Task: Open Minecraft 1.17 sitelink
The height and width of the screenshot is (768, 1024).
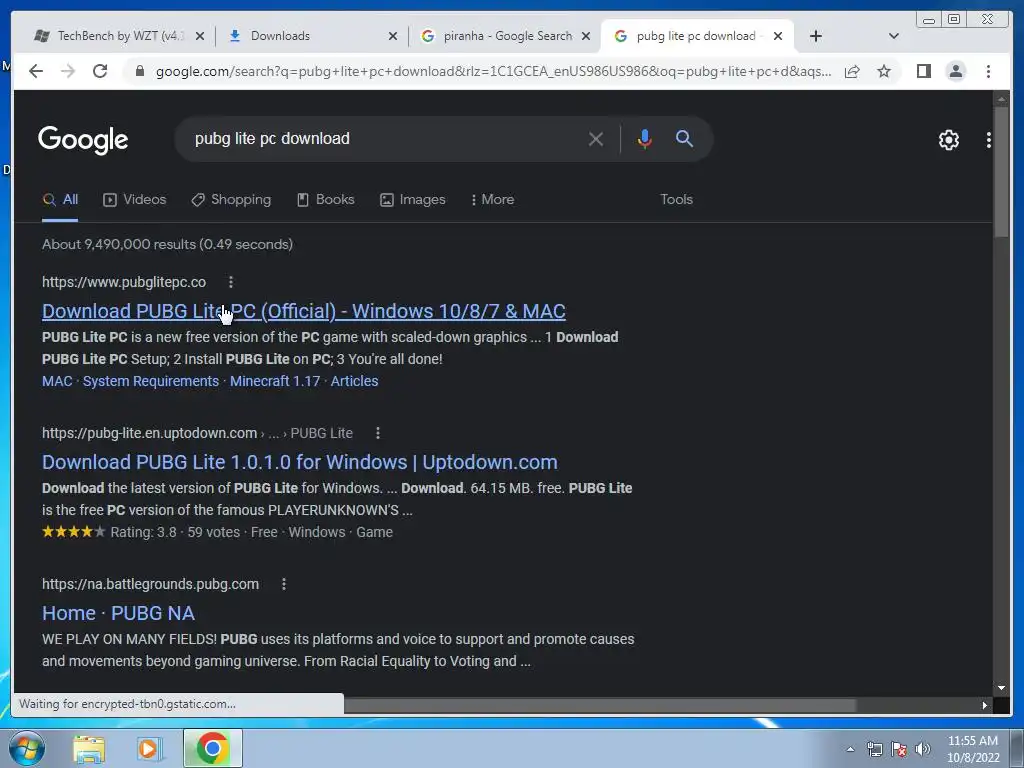Action: 275,381
